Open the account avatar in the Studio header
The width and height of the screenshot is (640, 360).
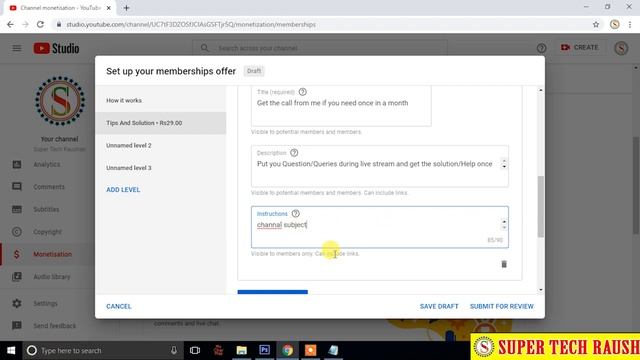621,48
